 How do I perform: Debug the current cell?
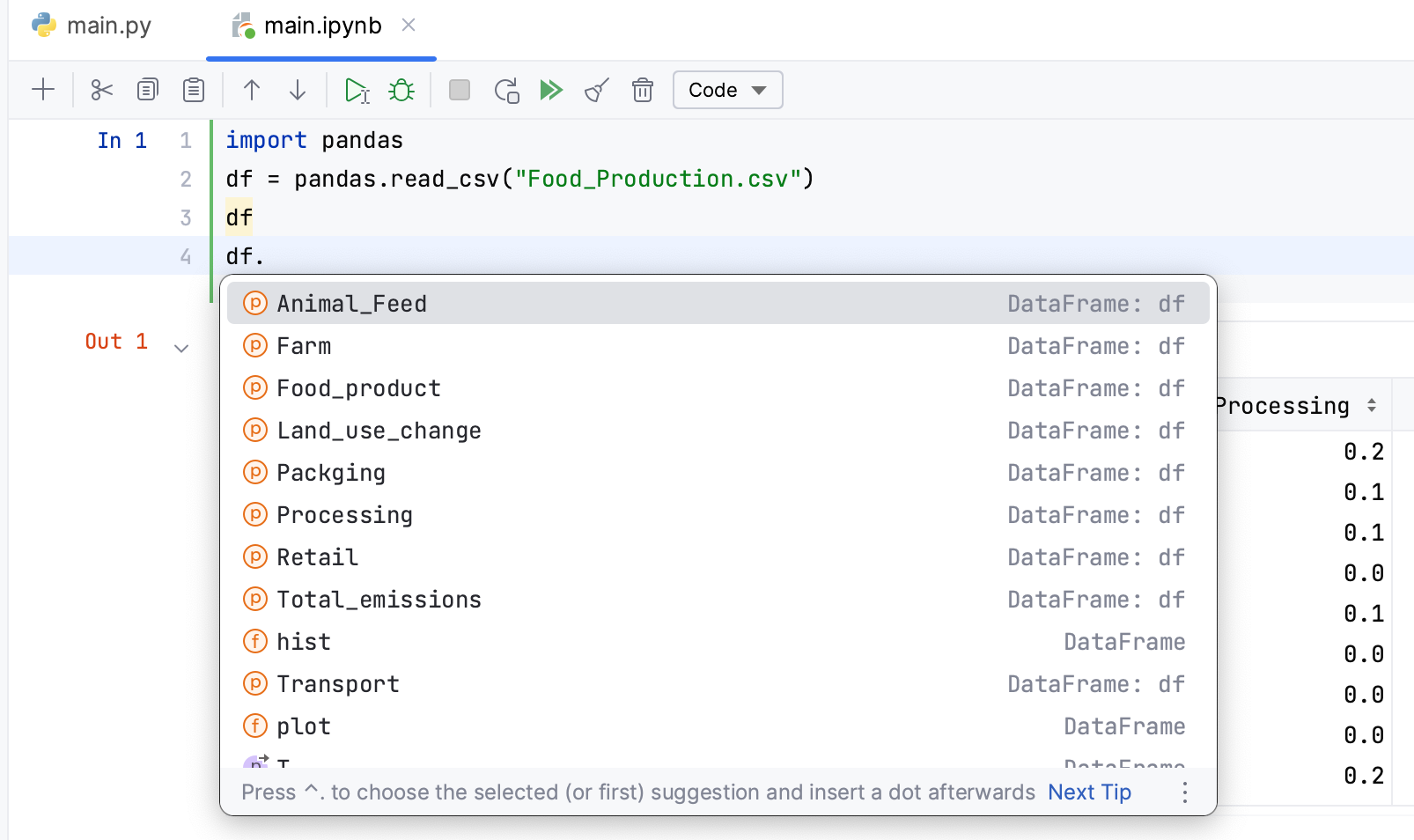click(x=401, y=90)
